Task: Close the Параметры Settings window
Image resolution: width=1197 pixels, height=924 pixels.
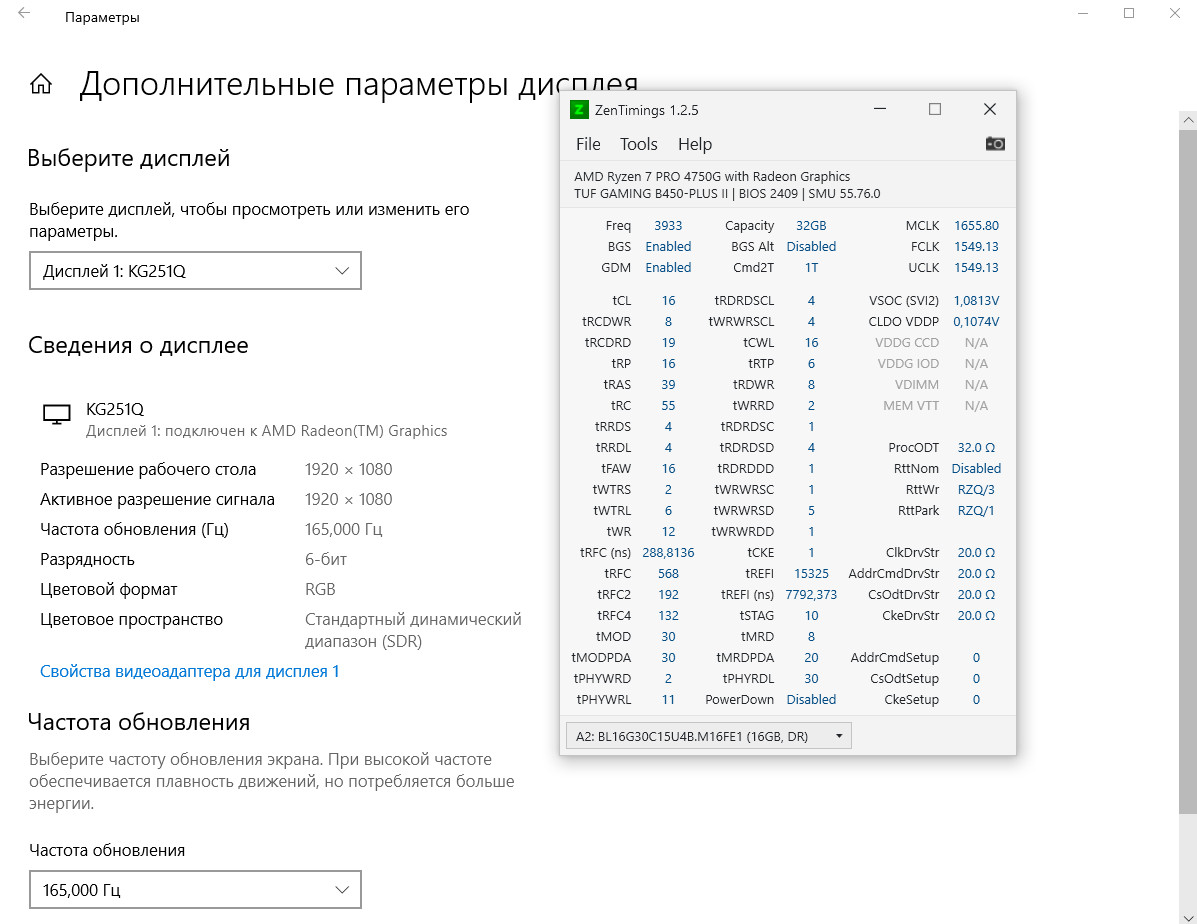Action: [x=1175, y=13]
